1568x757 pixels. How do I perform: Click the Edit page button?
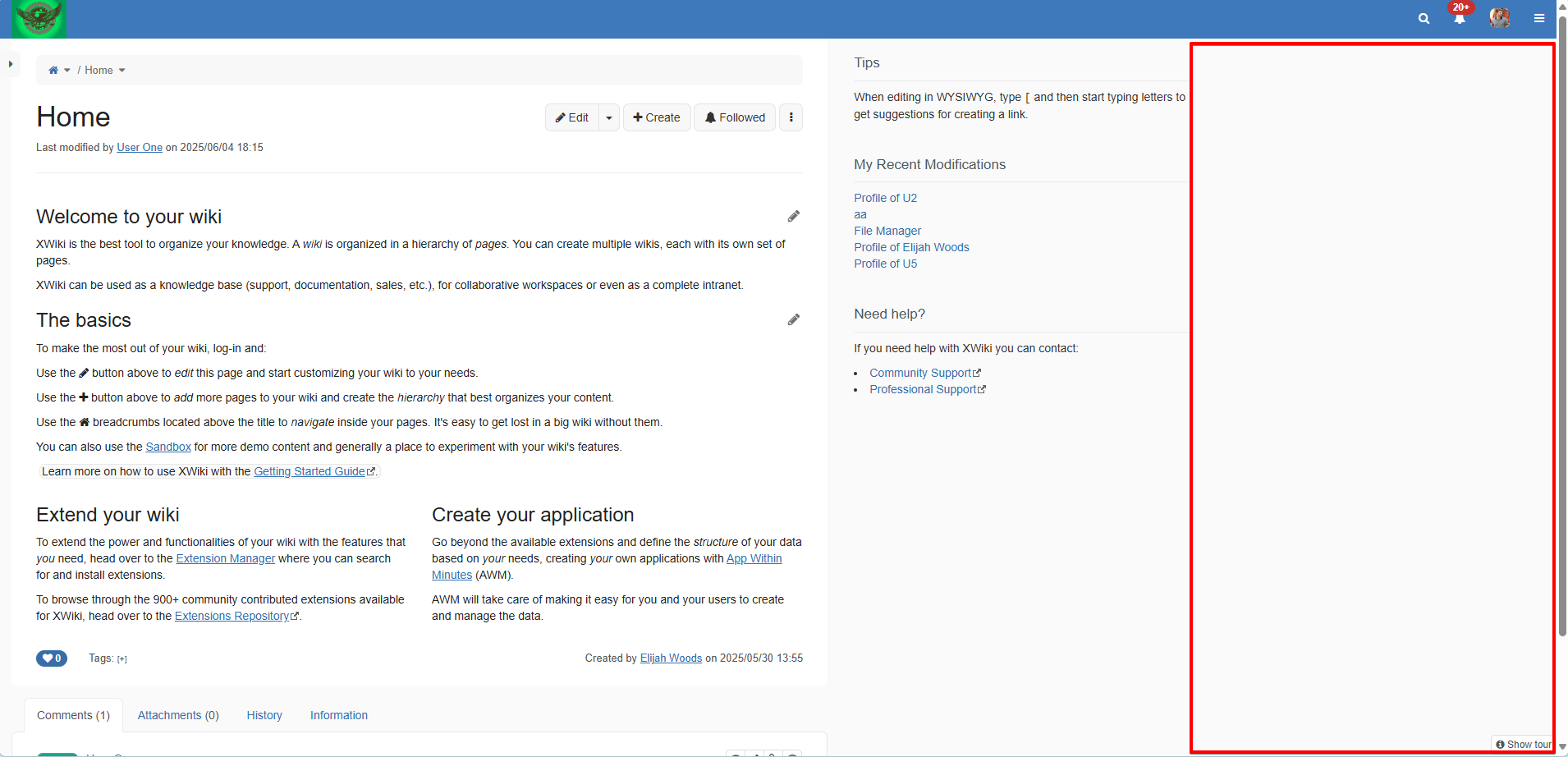tap(572, 117)
